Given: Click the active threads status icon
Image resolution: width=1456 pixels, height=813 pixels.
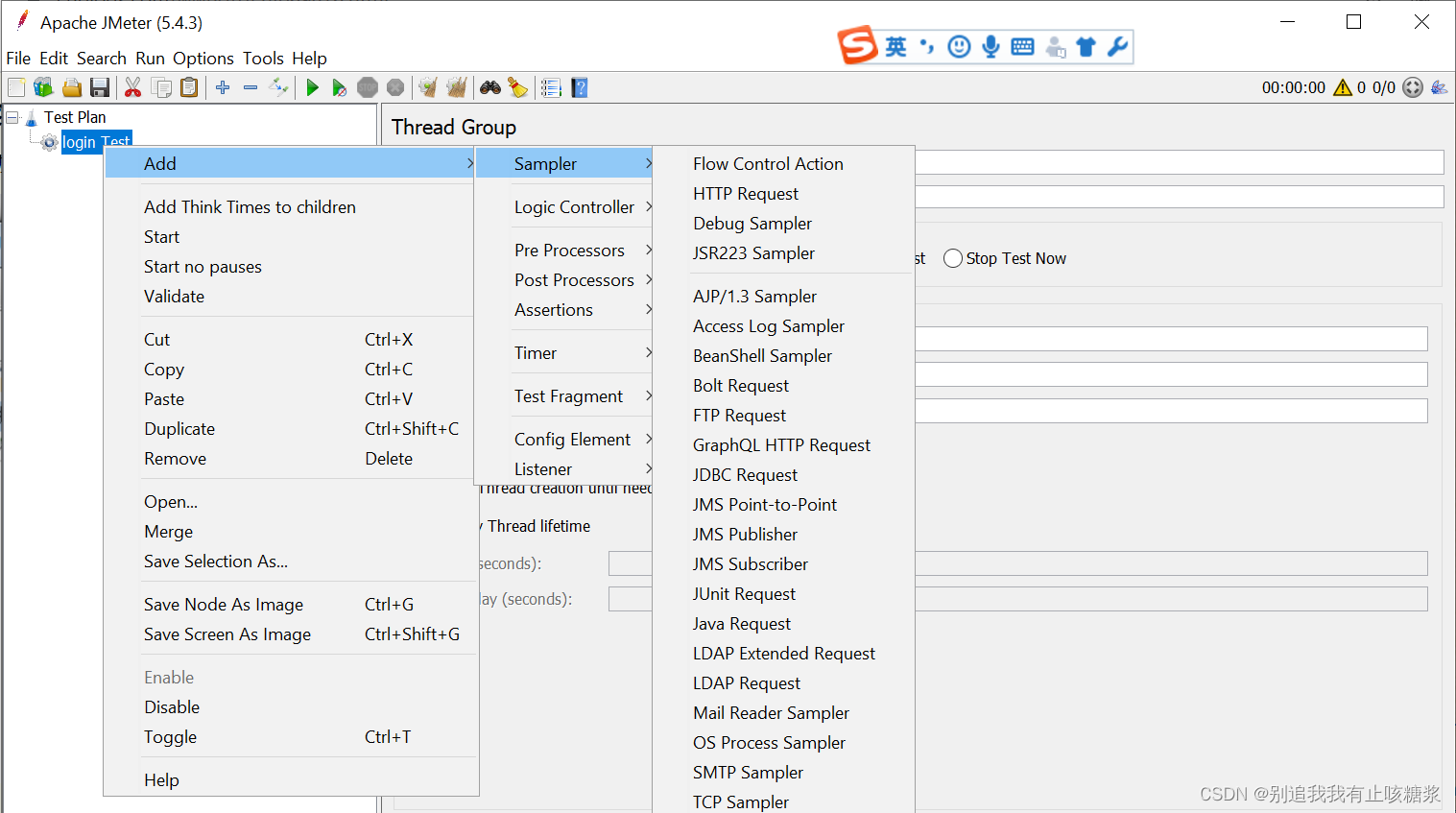Looking at the screenshot, I should coord(1413,87).
